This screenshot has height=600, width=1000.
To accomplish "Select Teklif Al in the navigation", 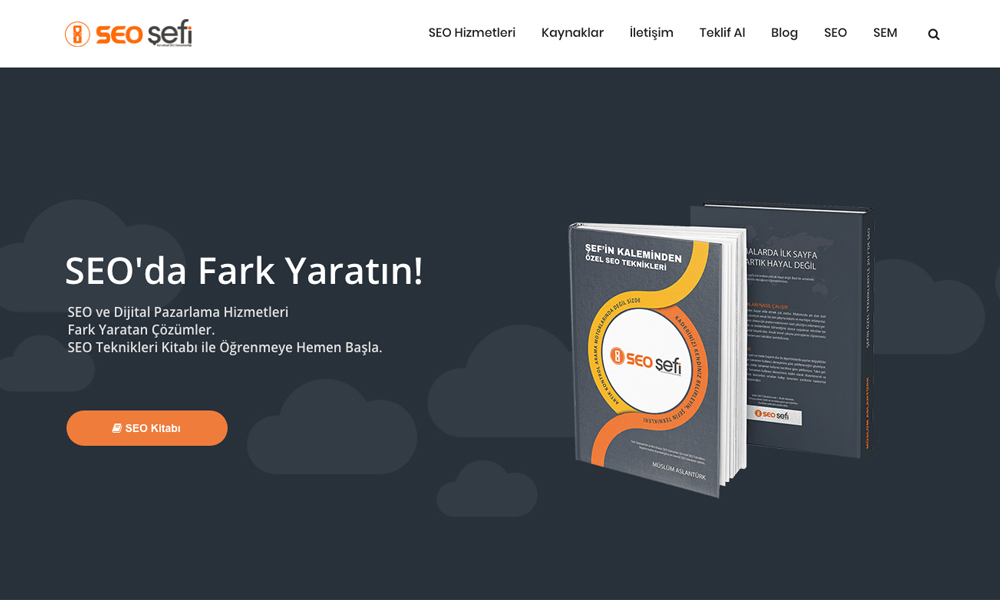I will [722, 33].
